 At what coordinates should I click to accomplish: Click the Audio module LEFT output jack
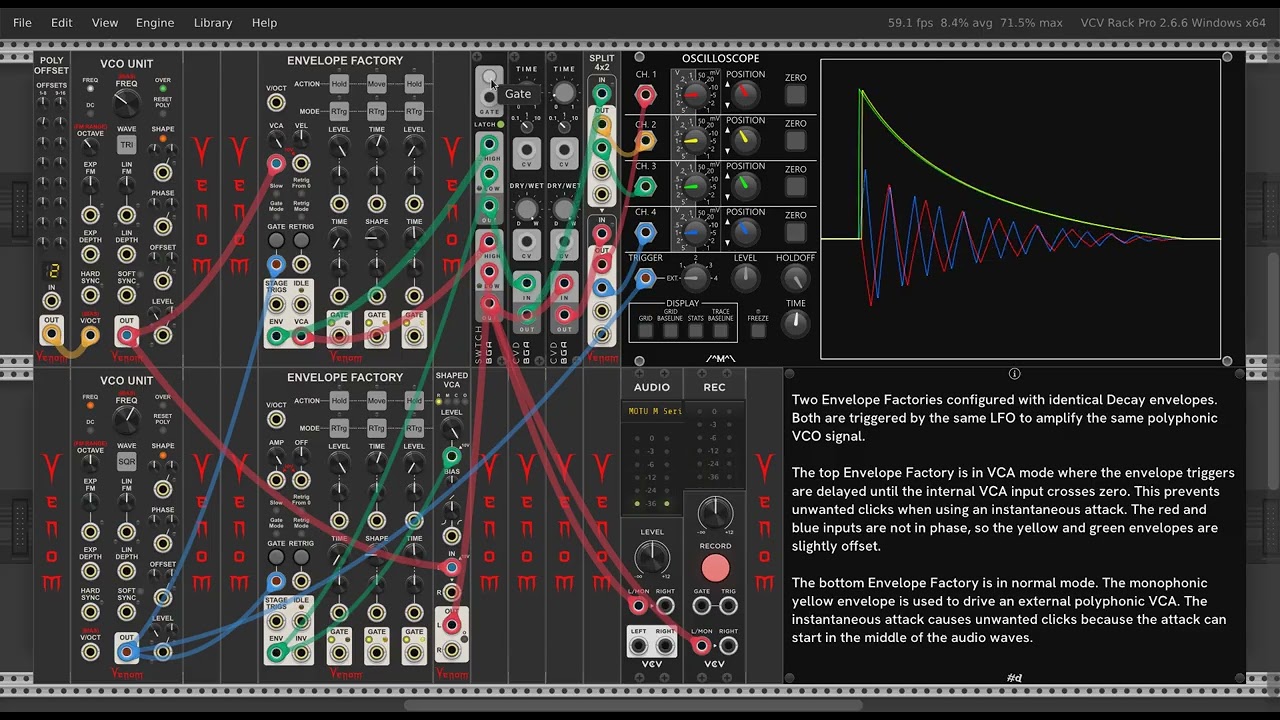[639, 646]
